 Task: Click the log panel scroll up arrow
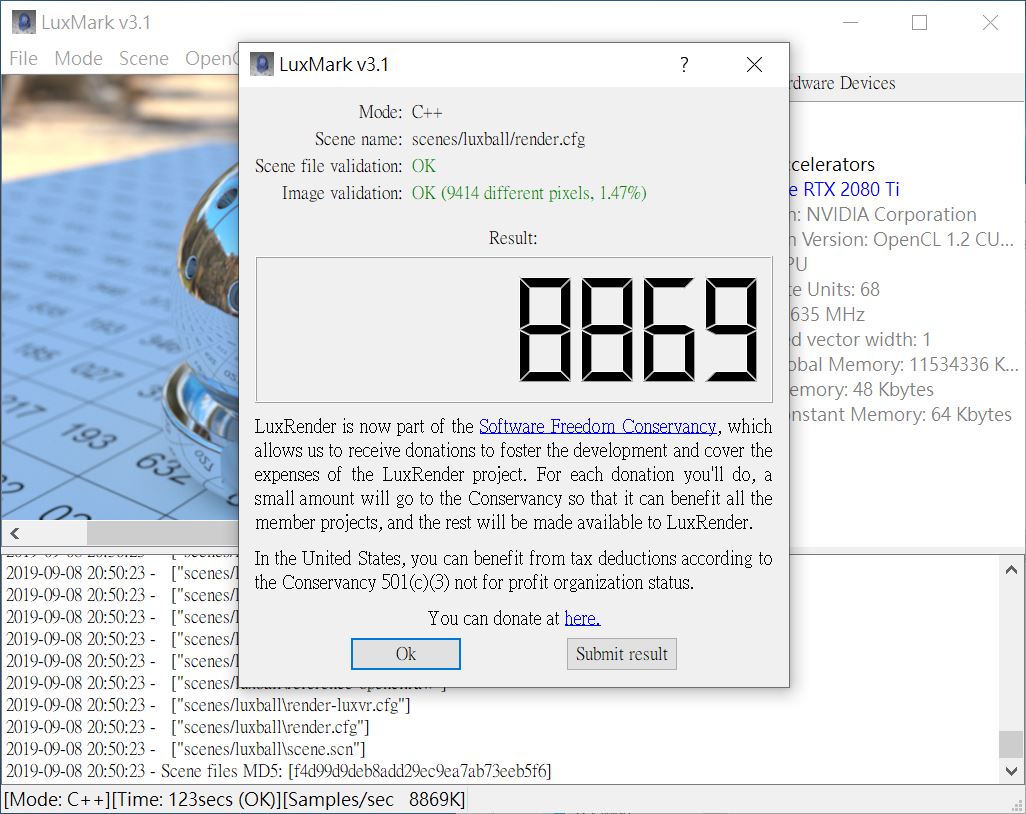tap(1011, 569)
